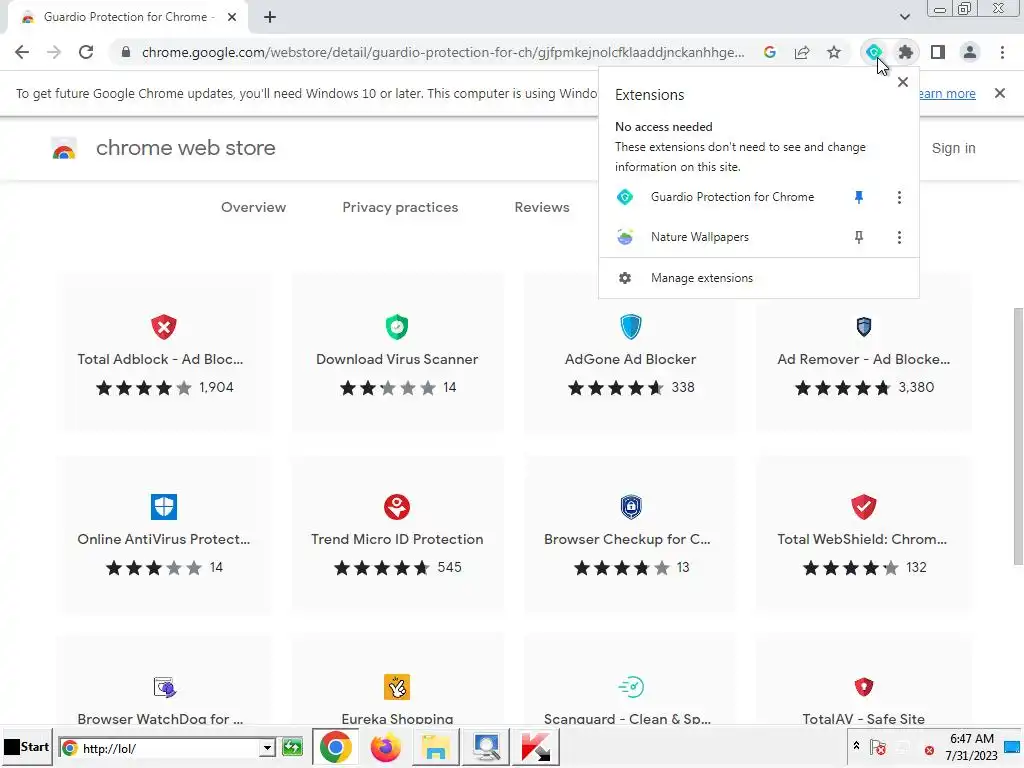Close the Guardio Protection for Chrome tab

pyautogui.click(x=232, y=17)
